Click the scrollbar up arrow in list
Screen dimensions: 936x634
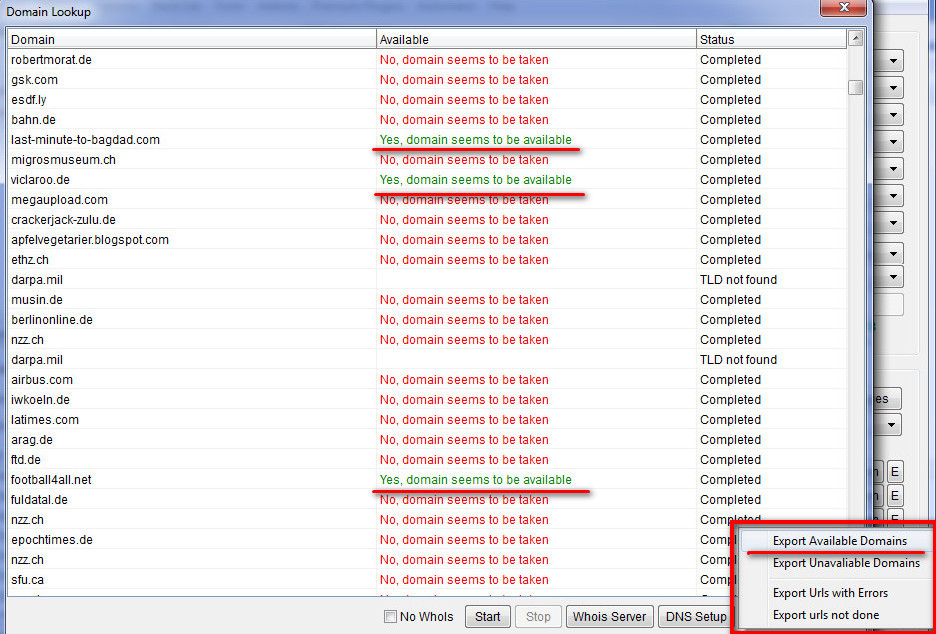click(x=856, y=39)
